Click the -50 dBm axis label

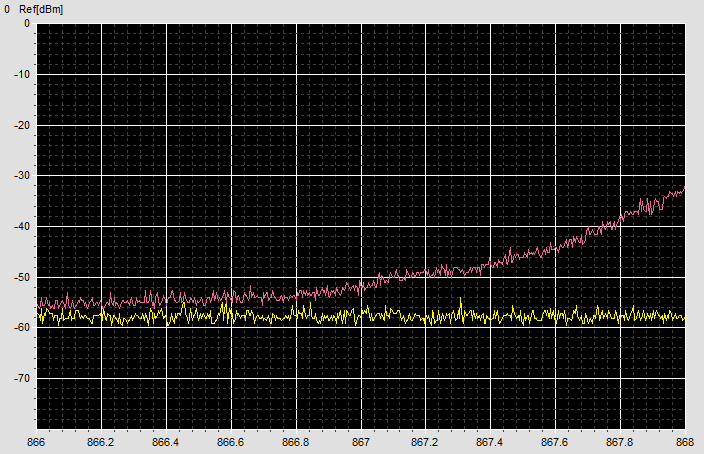click(22, 278)
